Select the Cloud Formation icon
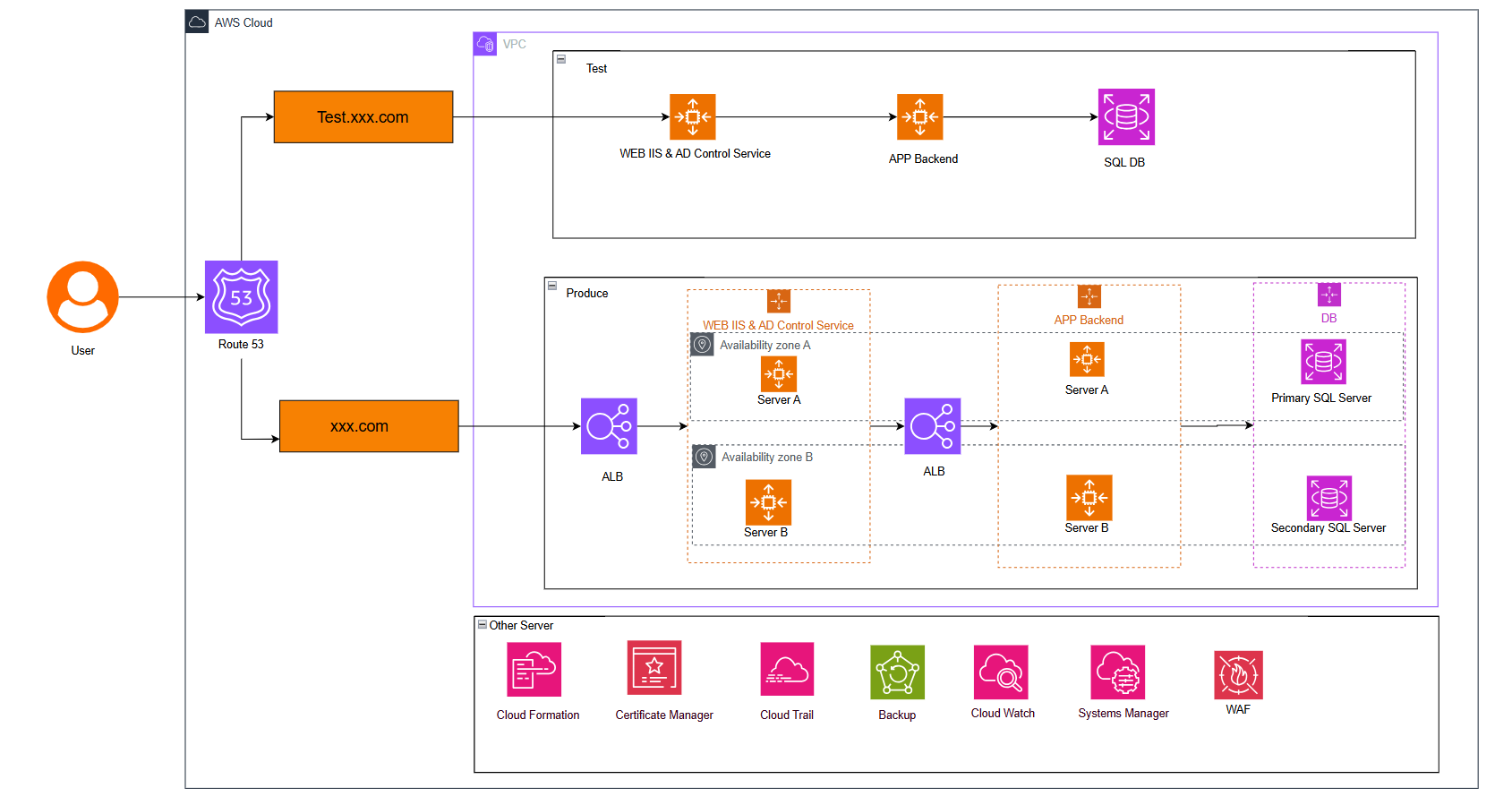This screenshot has width=1512, height=805. [534, 670]
